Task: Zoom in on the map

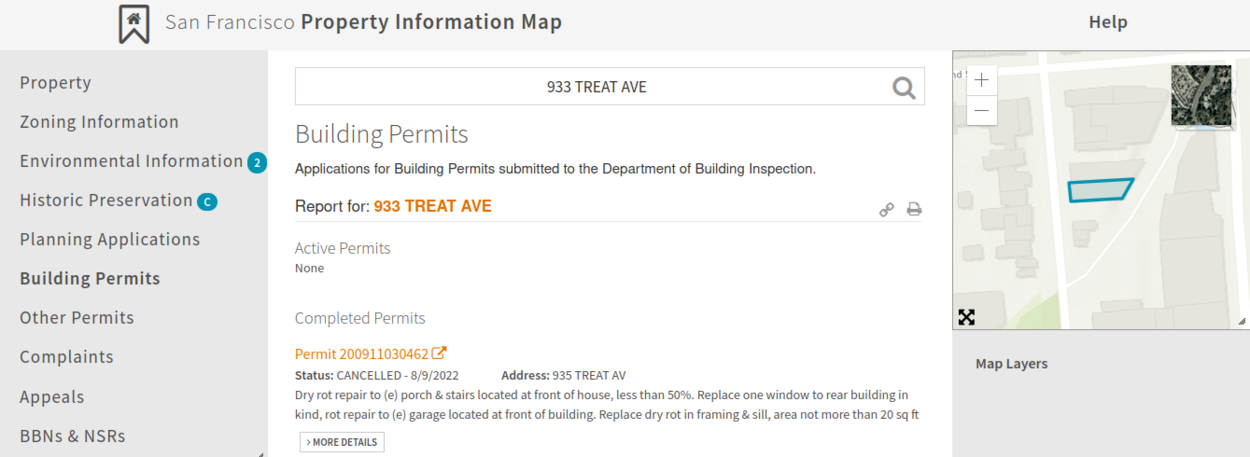Action: pyautogui.click(x=982, y=80)
